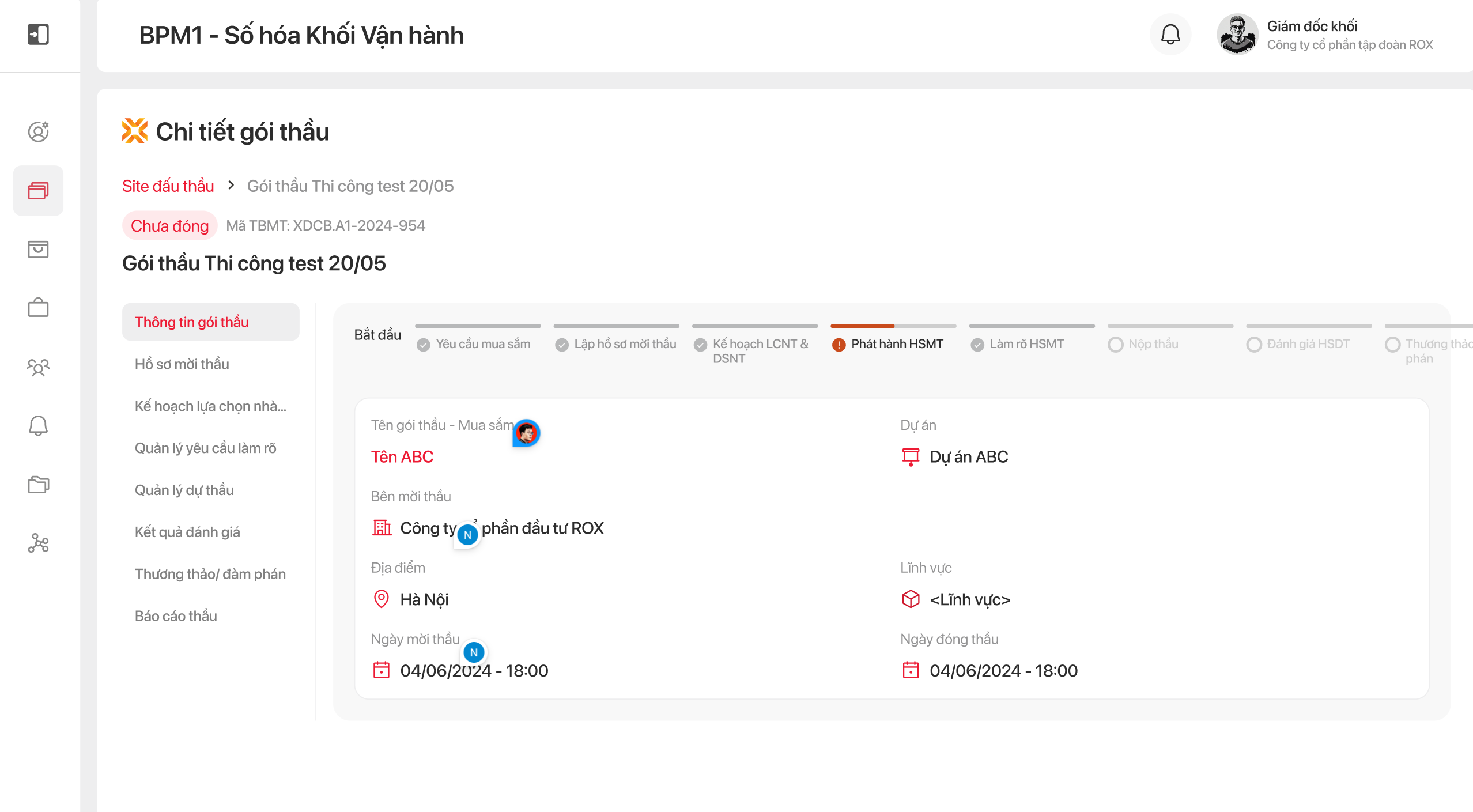Open the user settings icon in sidebar
Viewport: 1473px width, 812px height.
pyautogui.click(x=38, y=132)
